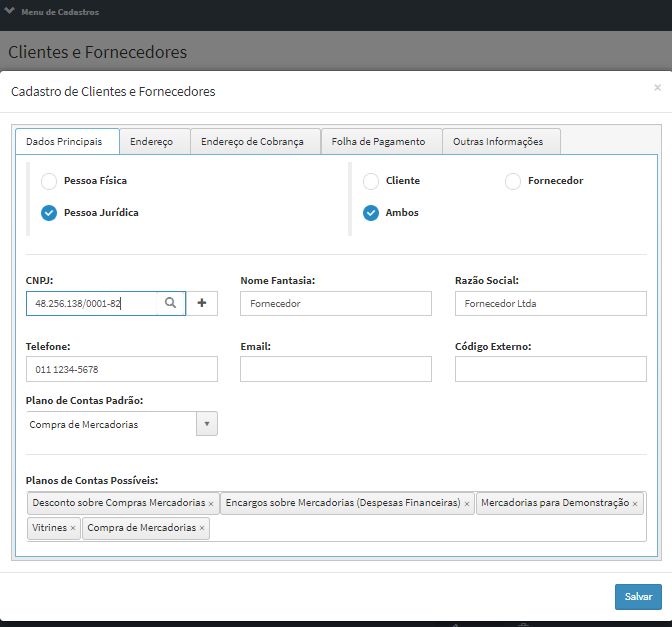Select the Pessoa Jurídica radio option
Image resolution: width=672 pixels, height=627 pixels.
[x=49, y=213]
